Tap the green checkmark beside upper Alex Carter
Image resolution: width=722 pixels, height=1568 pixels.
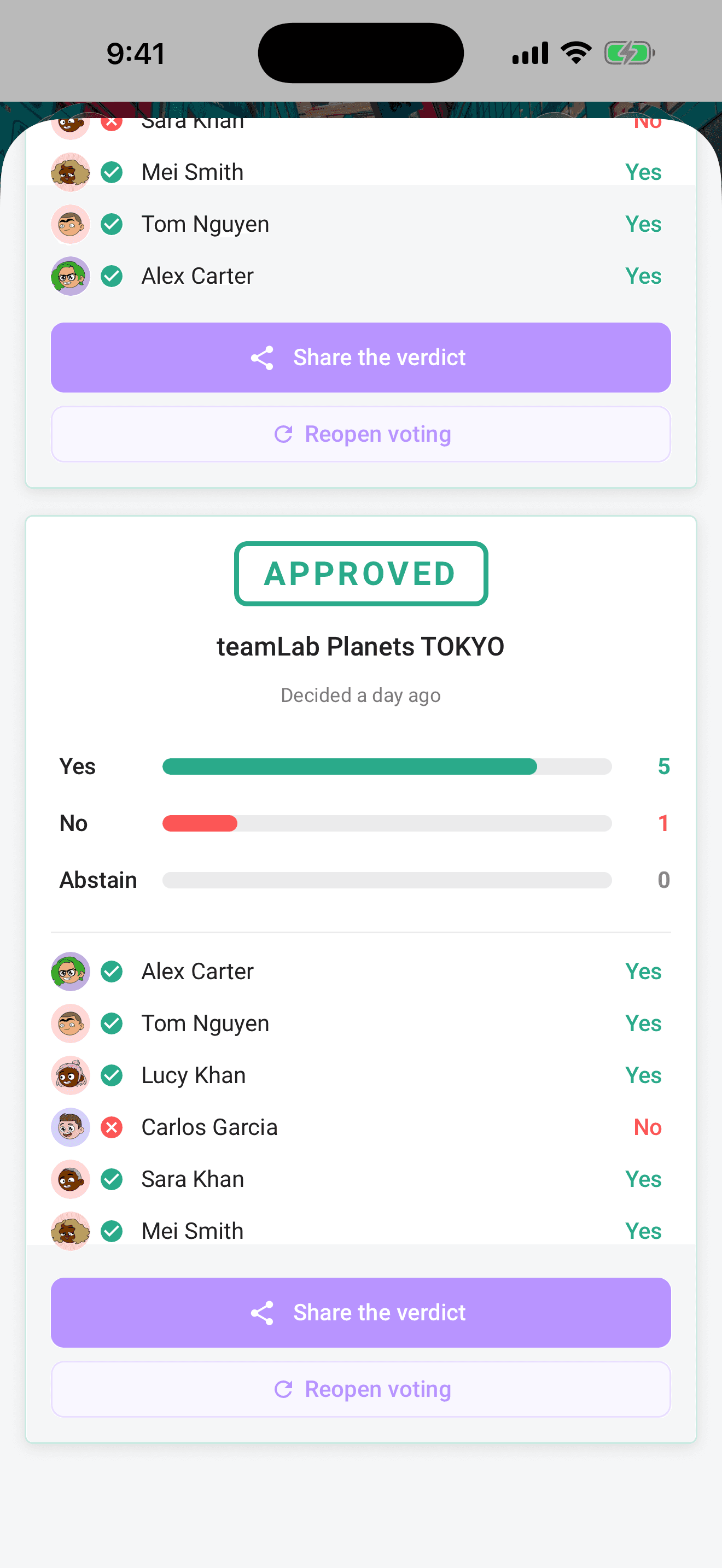tap(112, 276)
